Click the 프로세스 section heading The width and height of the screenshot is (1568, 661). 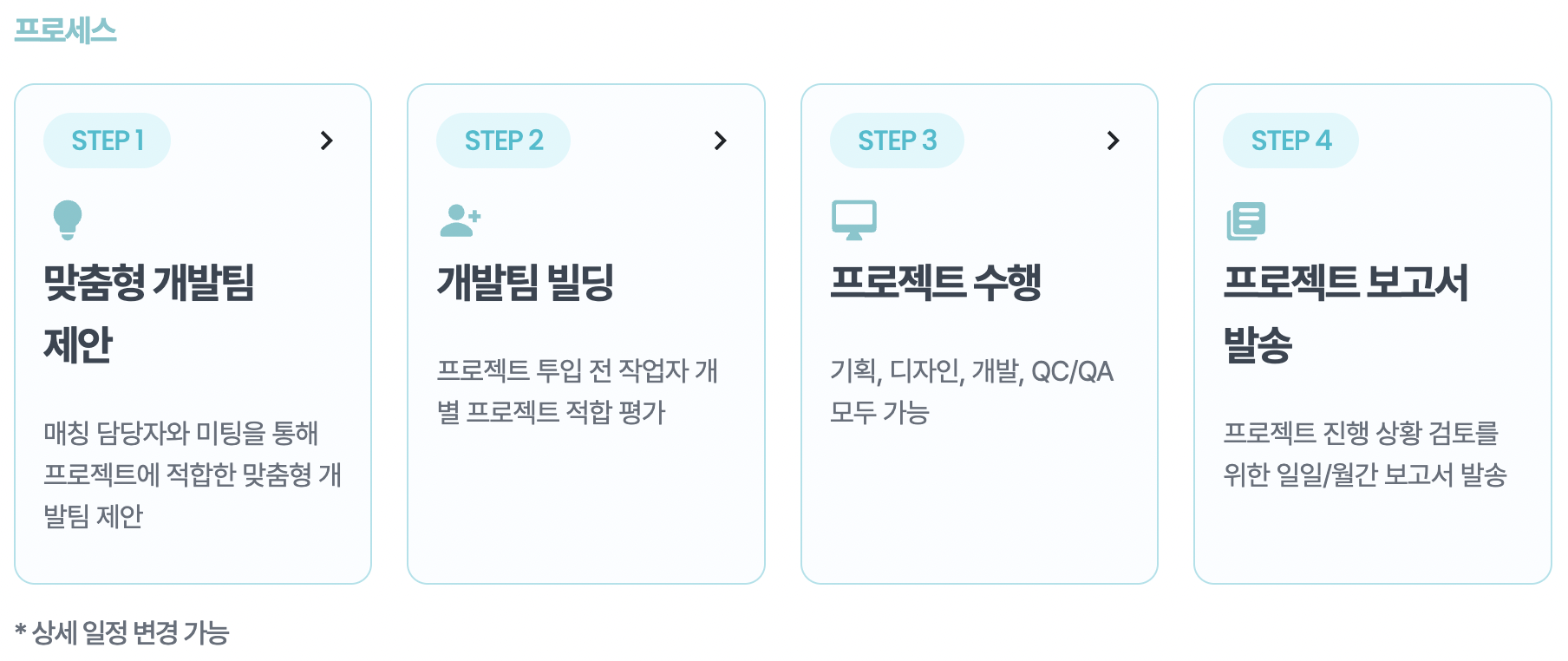click(66, 30)
